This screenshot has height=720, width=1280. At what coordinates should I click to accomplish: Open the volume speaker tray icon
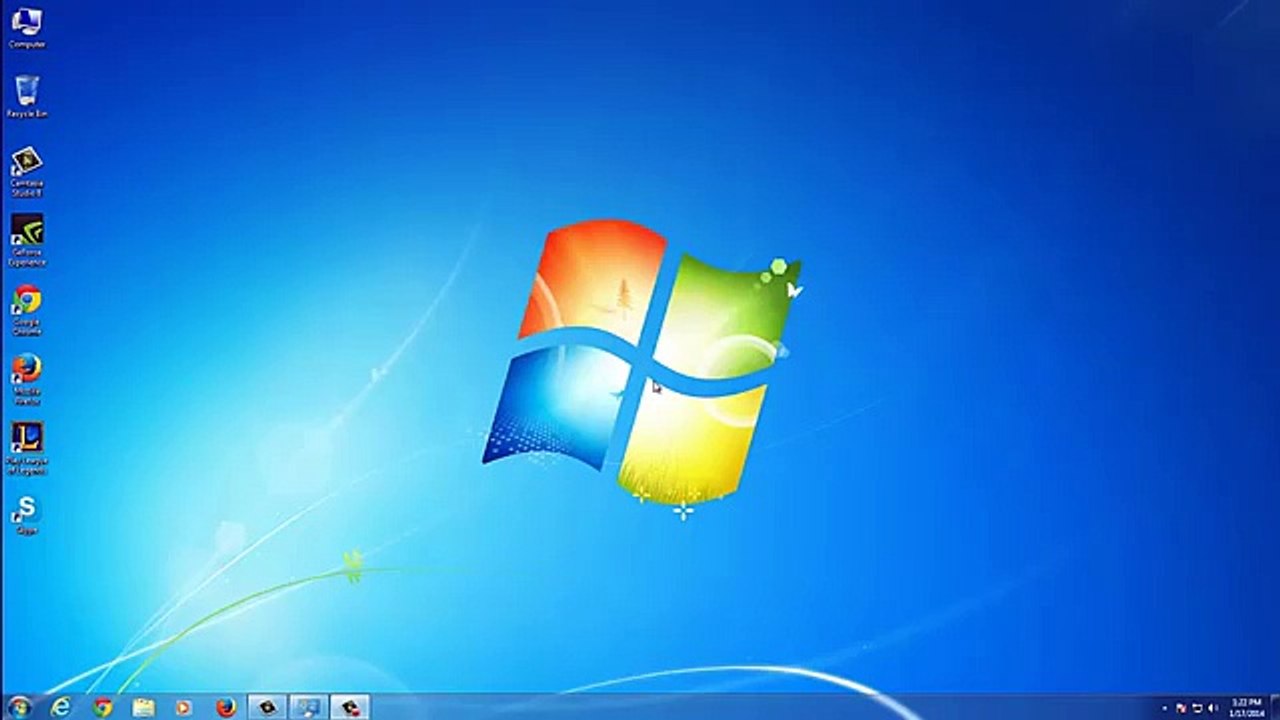point(1213,708)
